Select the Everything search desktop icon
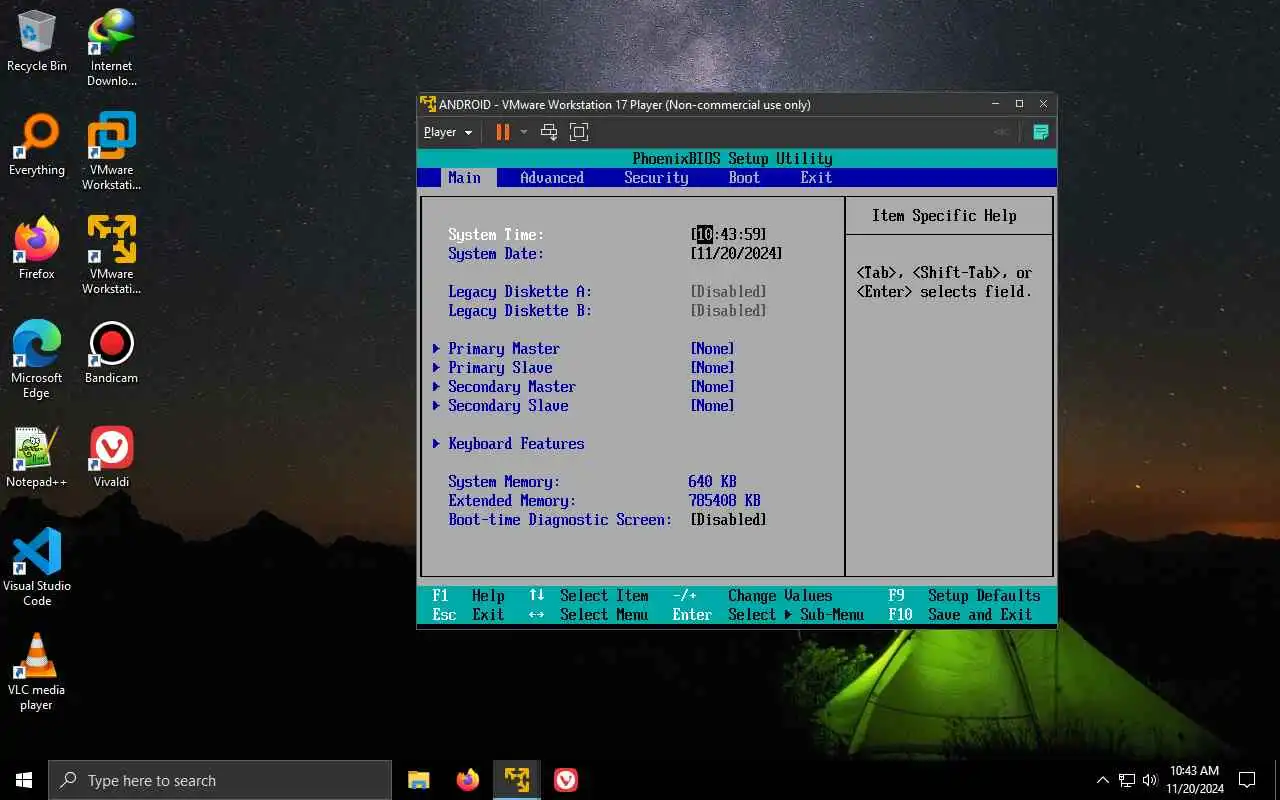The width and height of the screenshot is (1280, 800). 37,145
